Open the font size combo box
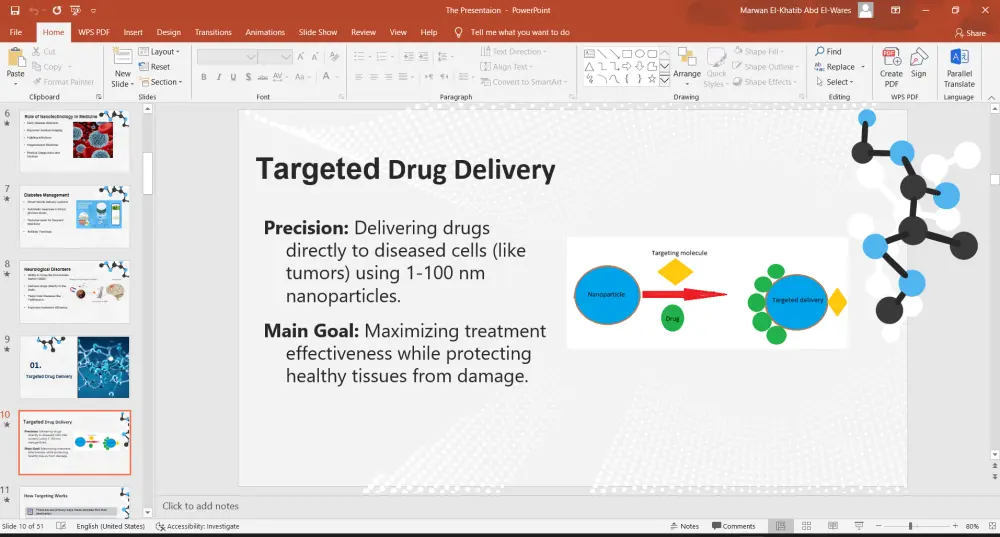Screen dimensions: 1000x537 pyautogui.click(x=276, y=57)
